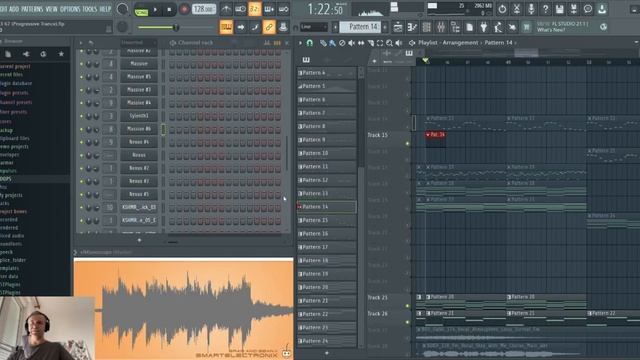This screenshot has width=640, height=360.
Task: Click the browser favorites star icon
Action: pos(61,54)
